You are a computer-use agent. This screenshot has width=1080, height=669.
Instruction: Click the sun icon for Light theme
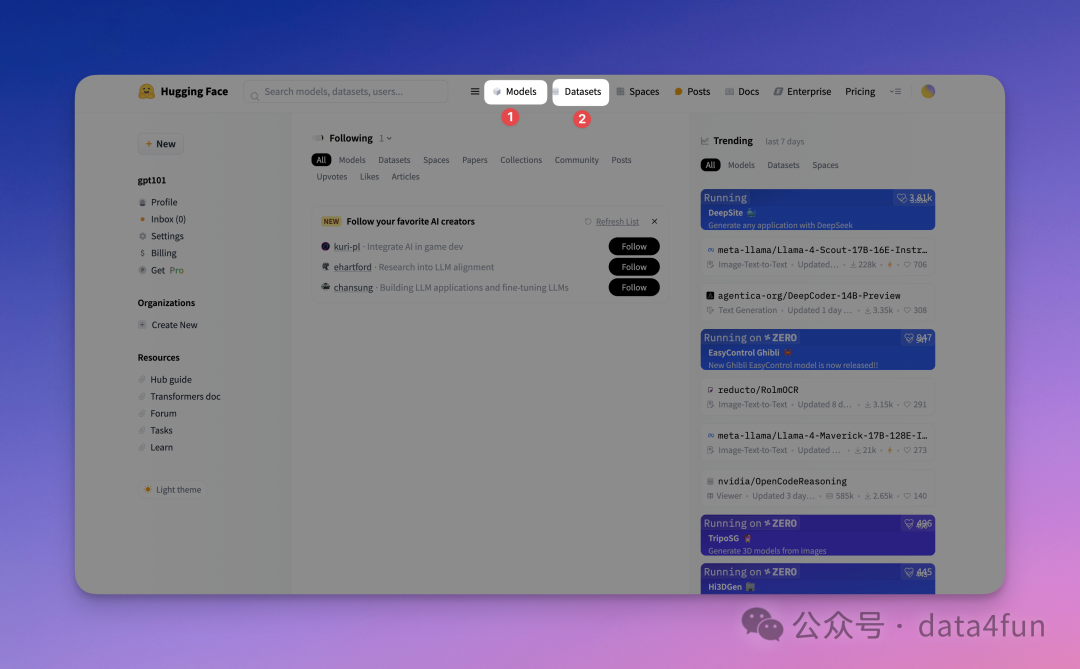click(x=147, y=489)
